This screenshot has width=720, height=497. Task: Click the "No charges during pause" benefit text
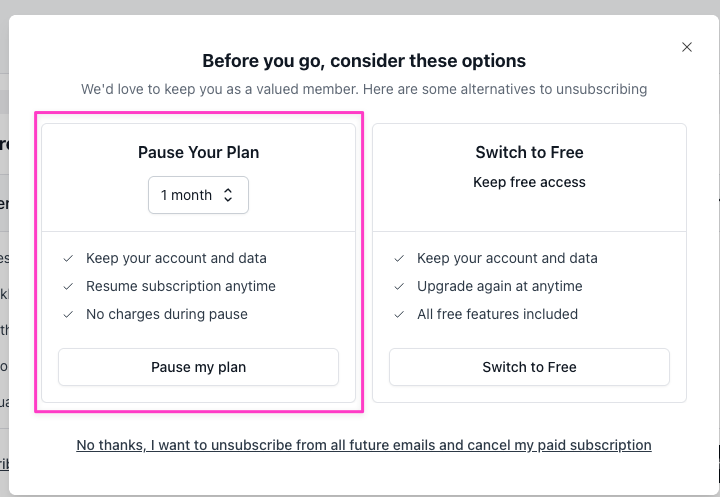click(x=167, y=314)
